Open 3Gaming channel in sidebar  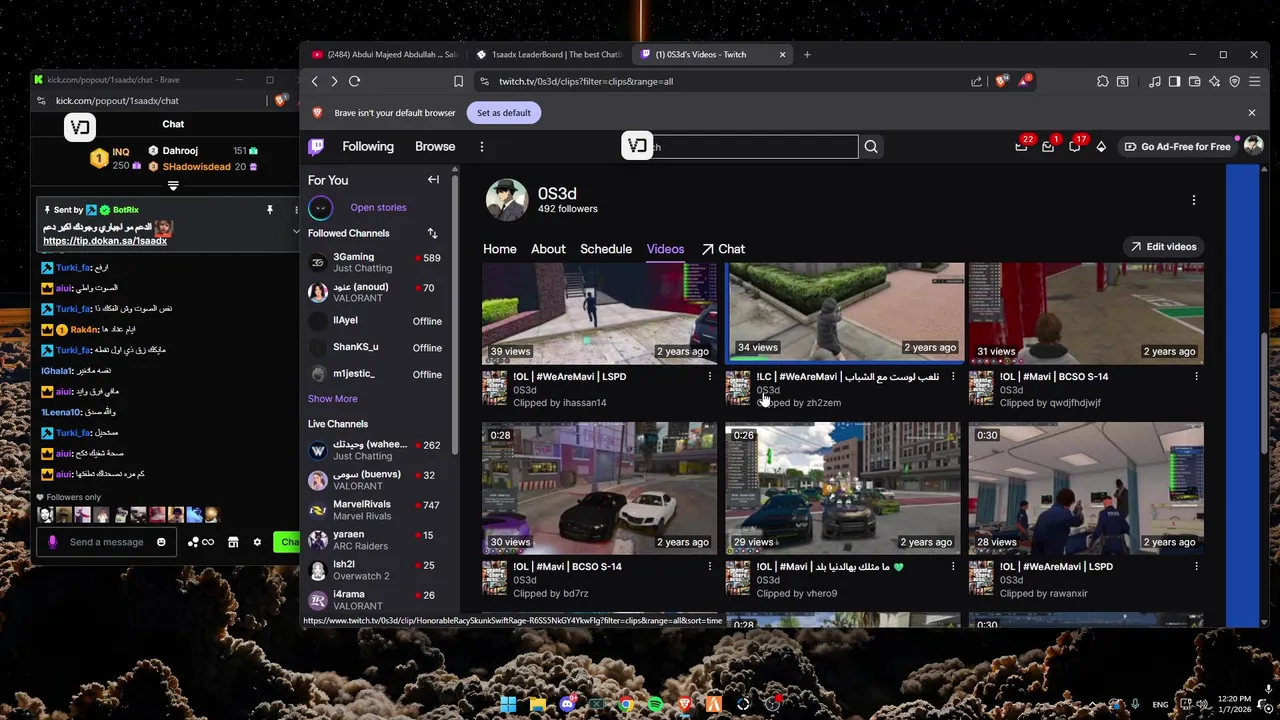click(x=379, y=263)
